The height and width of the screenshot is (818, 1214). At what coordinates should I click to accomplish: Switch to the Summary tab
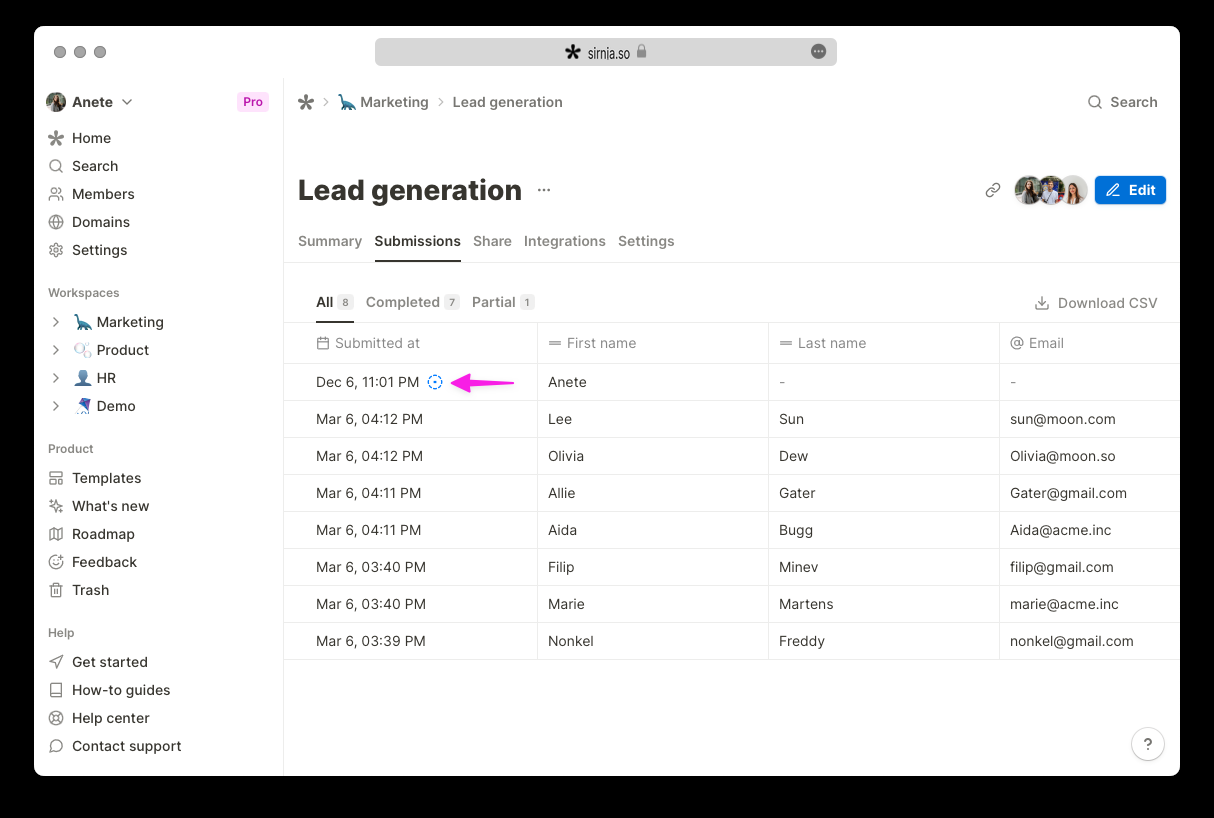(x=330, y=241)
